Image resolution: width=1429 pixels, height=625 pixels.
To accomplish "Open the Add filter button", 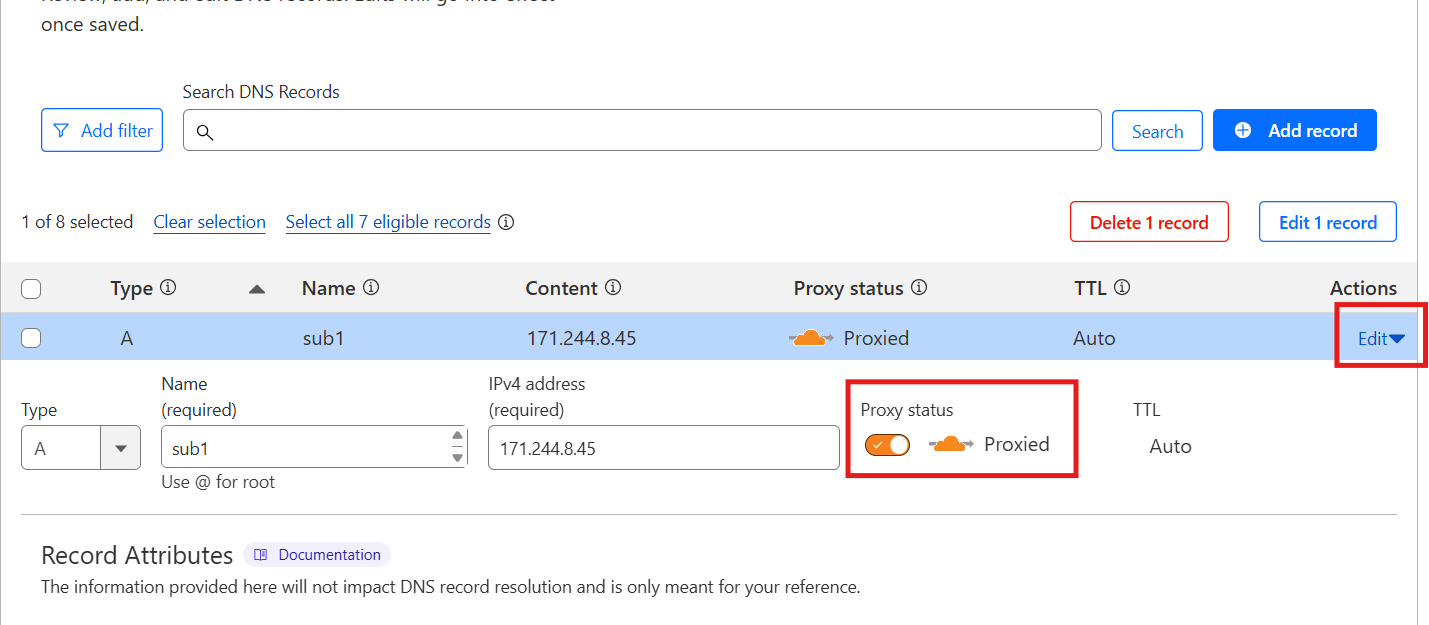I will point(102,131).
